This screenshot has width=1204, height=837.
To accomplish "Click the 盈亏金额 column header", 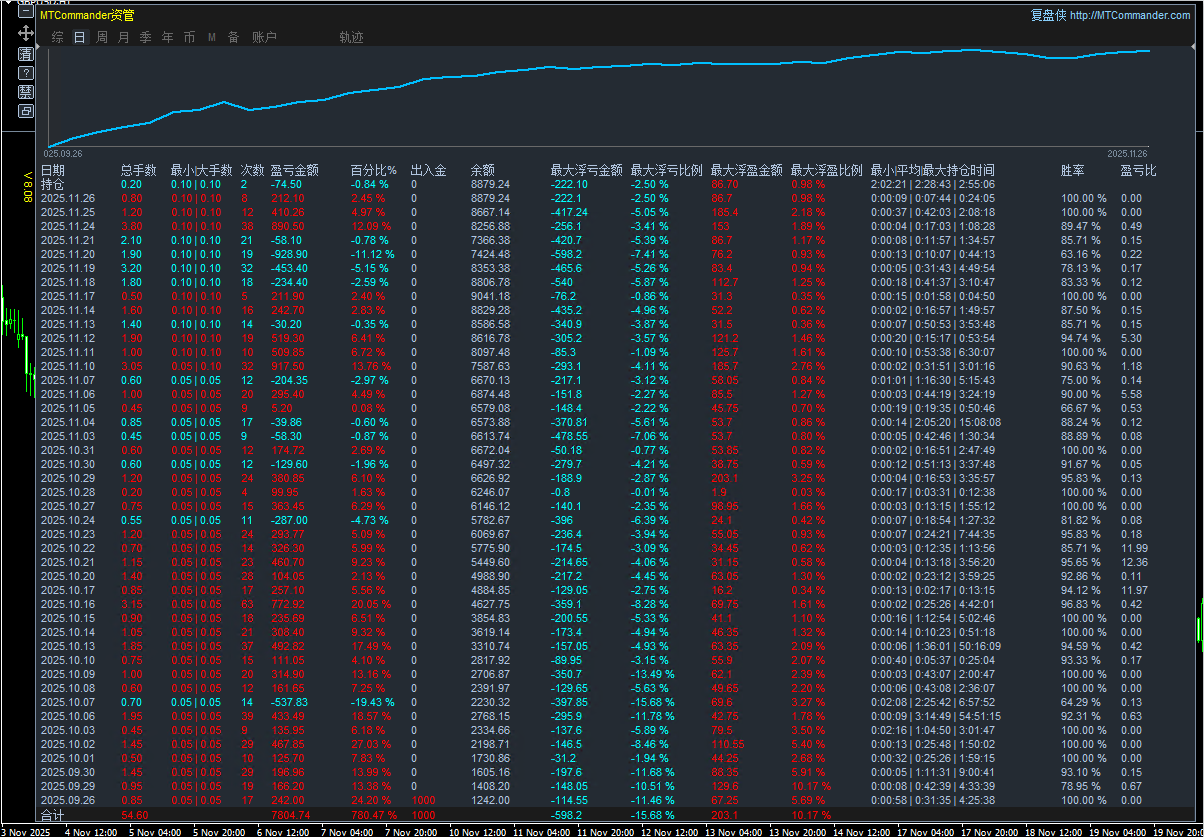I will (x=294, y=170).
